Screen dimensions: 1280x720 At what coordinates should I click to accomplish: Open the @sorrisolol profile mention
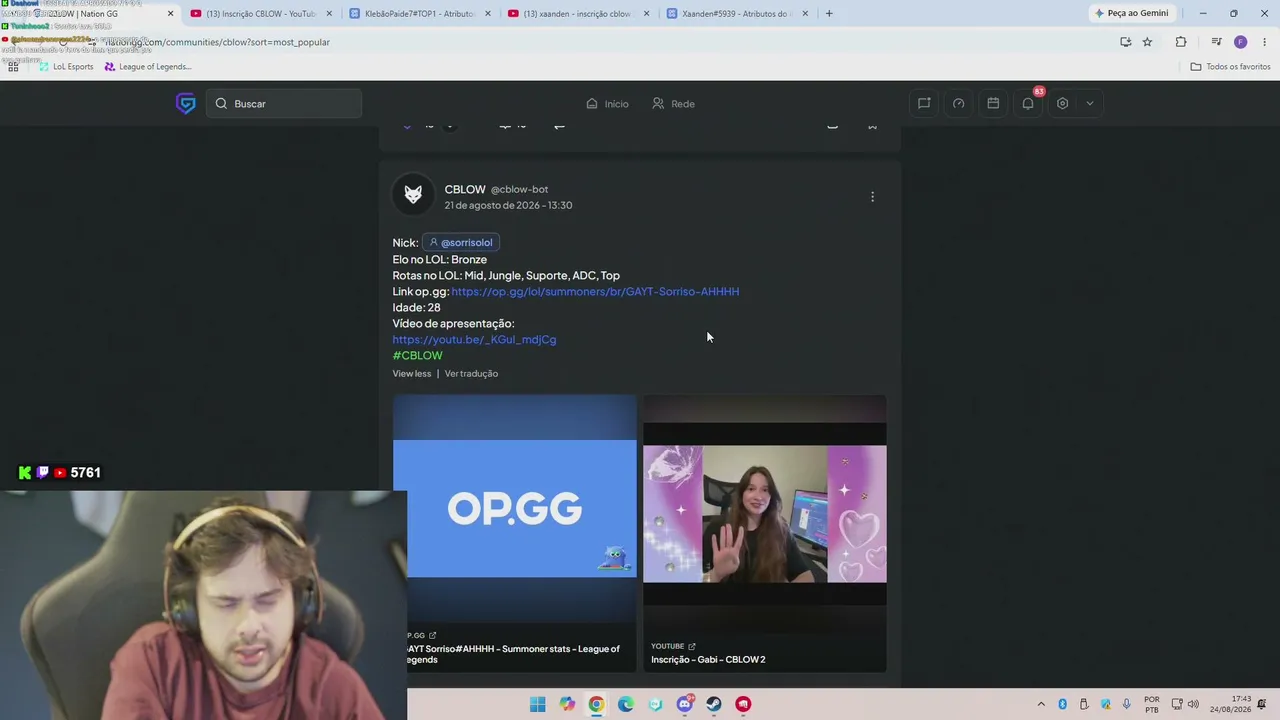[x=461, y=242]
